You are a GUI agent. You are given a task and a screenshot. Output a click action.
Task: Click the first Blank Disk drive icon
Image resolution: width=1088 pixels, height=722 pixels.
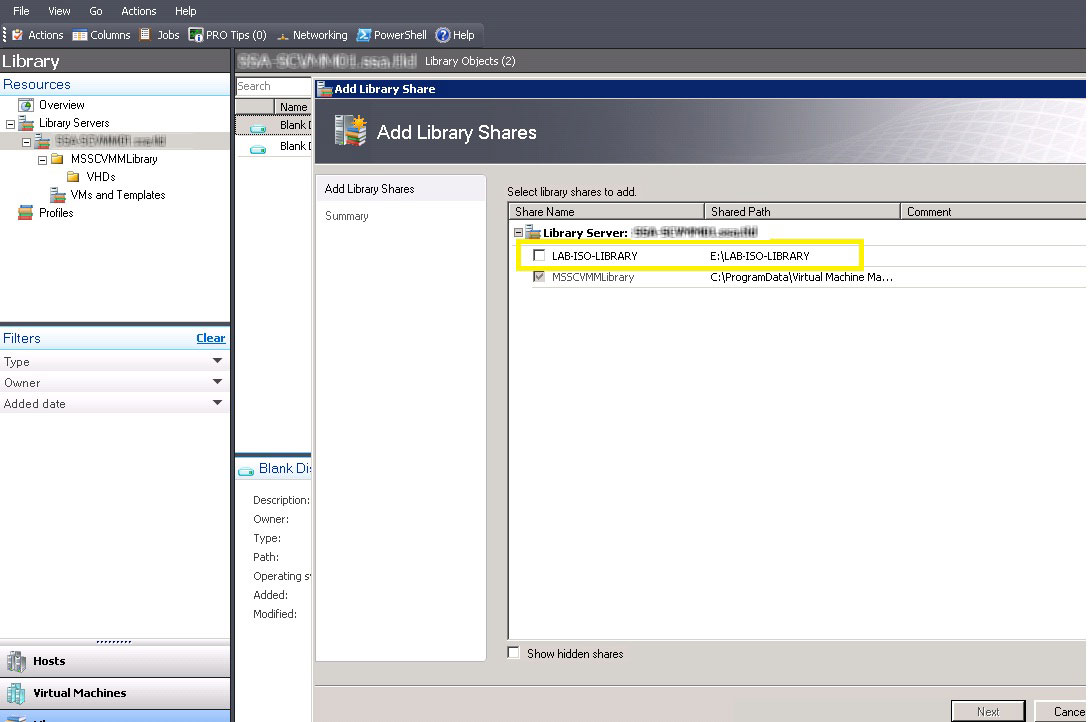tap(258, 128)
